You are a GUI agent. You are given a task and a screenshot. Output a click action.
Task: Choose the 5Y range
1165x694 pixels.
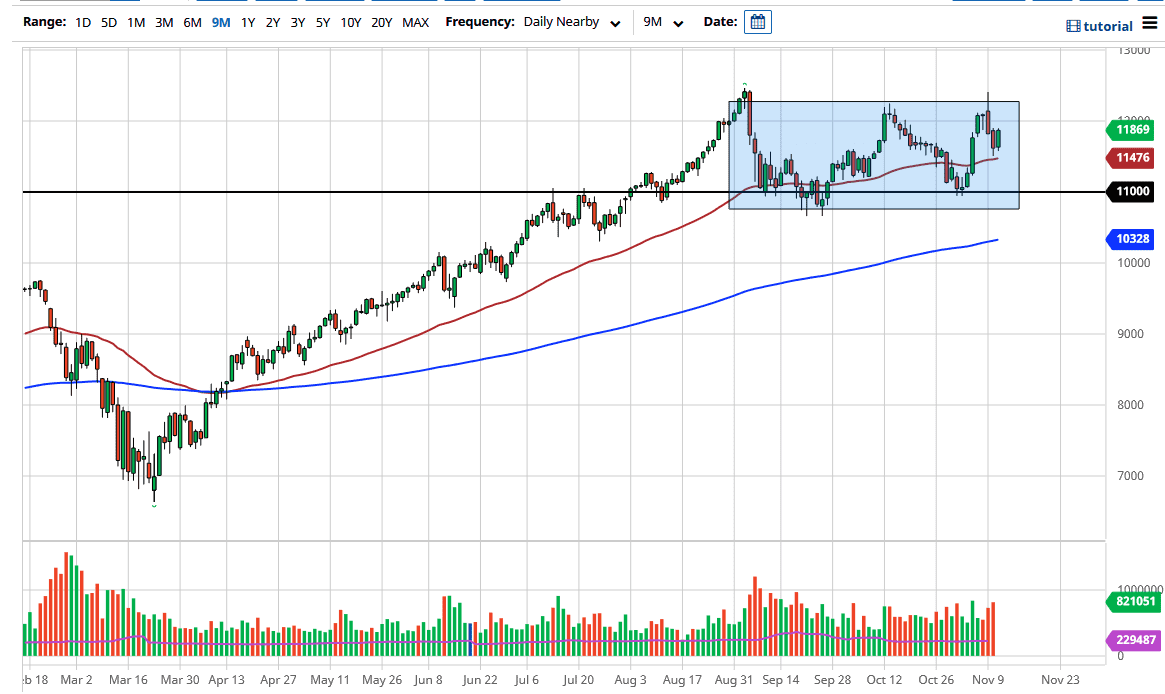click(322, 21)
